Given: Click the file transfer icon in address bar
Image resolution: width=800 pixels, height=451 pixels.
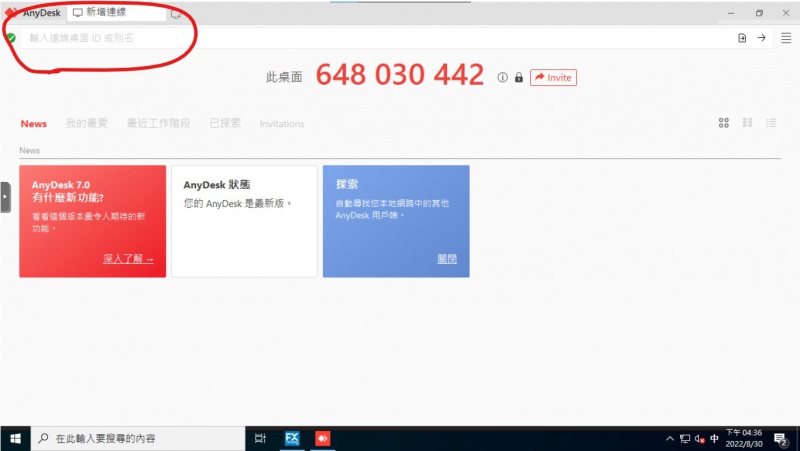Looking at the screenshot, I should [742, 38].
